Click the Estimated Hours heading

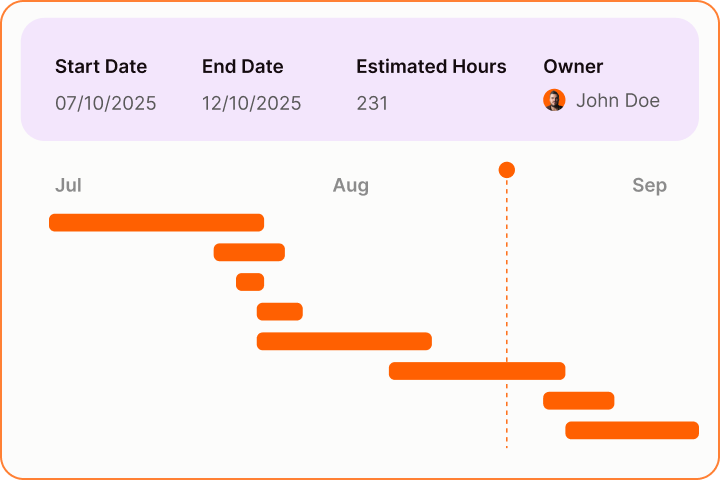[431, 67]
